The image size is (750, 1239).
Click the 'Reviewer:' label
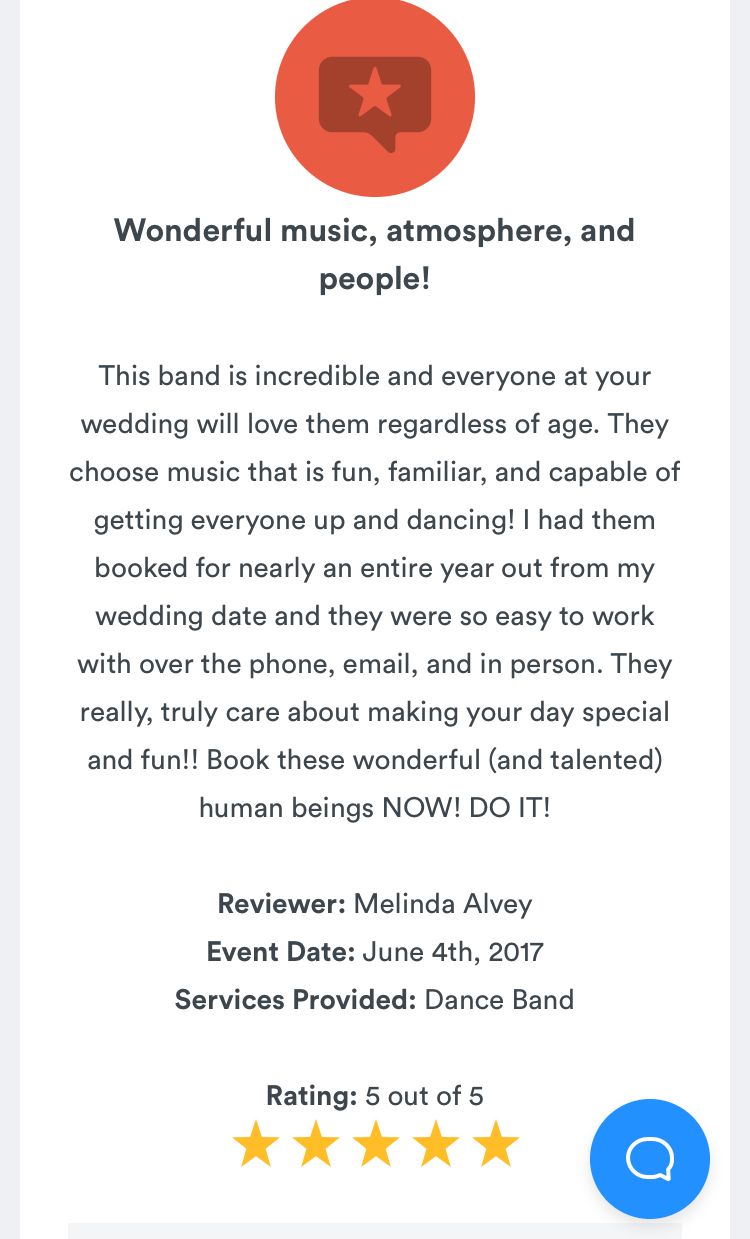281,904
